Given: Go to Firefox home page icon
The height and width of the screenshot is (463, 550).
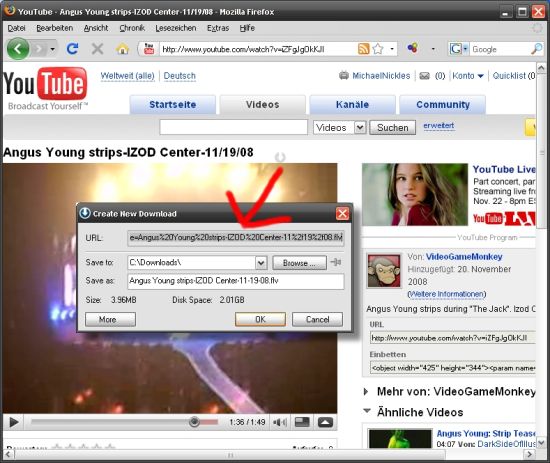Looking at the screenshot, I should pos(122,49).
